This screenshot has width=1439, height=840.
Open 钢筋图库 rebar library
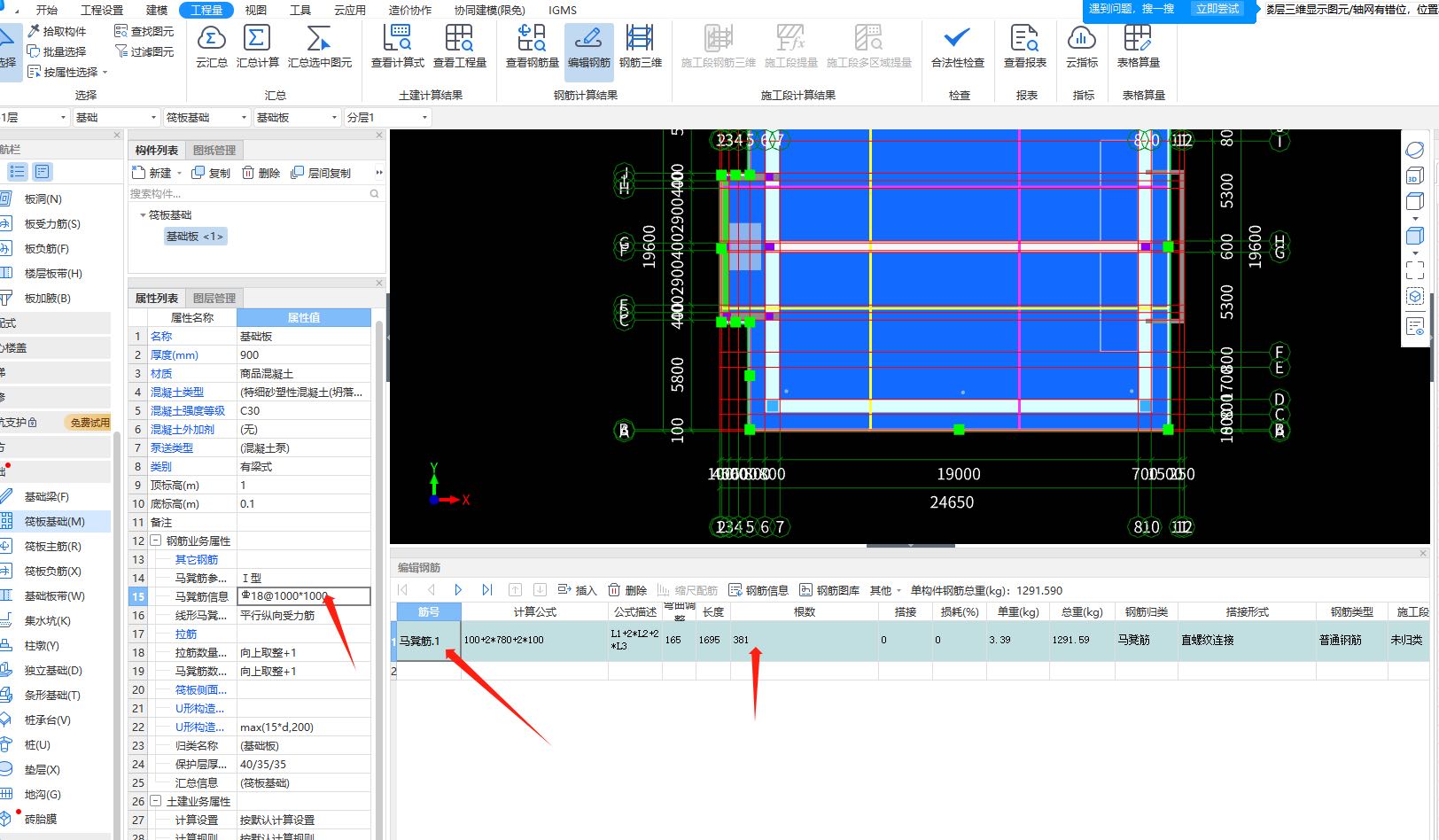click(829, 590)
